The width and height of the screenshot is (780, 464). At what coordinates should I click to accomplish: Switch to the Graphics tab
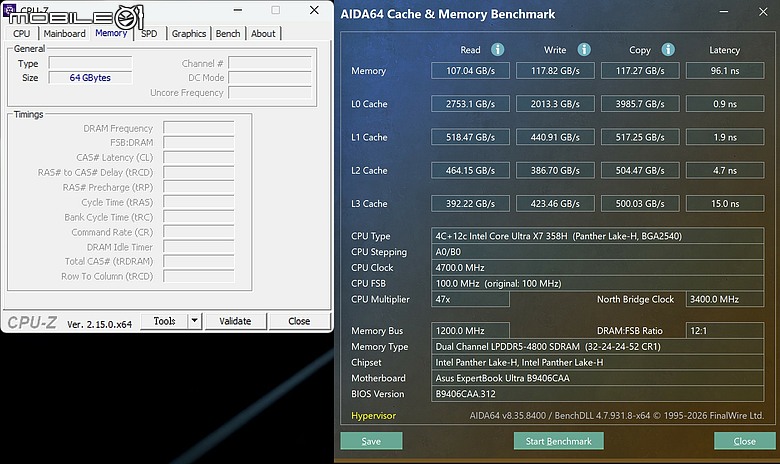[x=189, y=33]
